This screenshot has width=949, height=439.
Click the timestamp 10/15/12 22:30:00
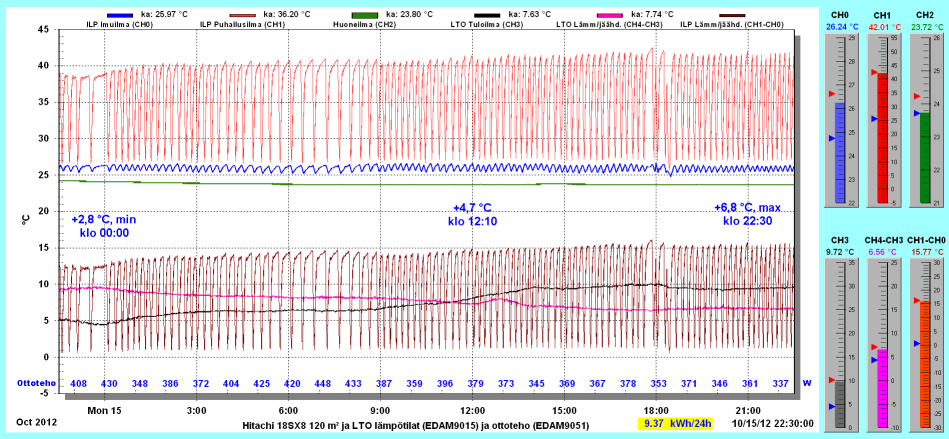773,424
